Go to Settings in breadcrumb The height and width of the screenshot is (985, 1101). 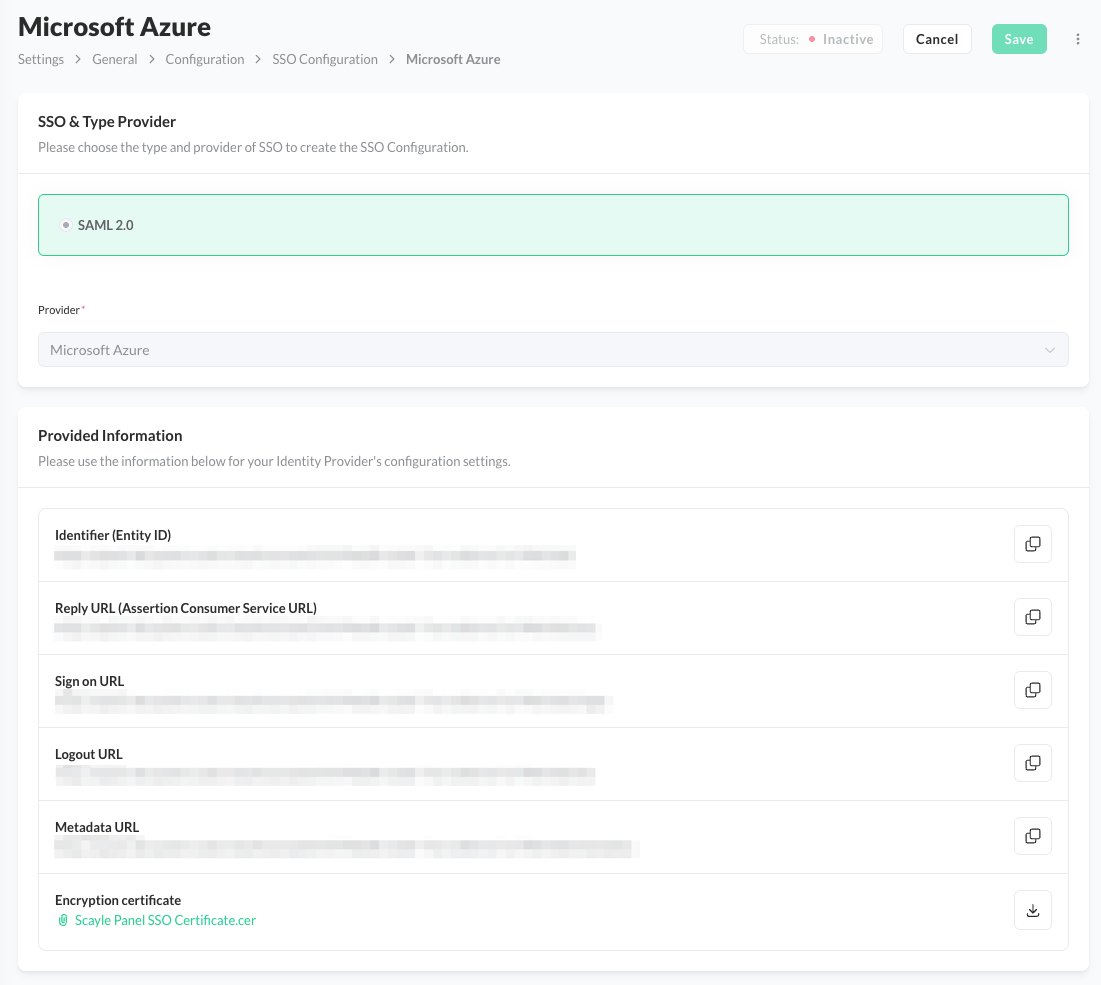click(41, 59)
